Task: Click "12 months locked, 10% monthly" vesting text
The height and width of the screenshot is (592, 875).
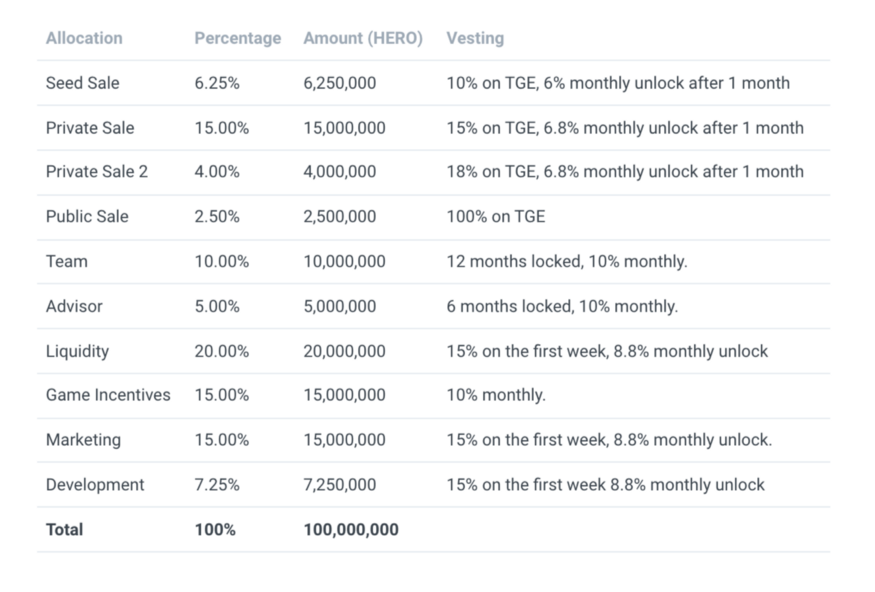Action: (566, 261)
